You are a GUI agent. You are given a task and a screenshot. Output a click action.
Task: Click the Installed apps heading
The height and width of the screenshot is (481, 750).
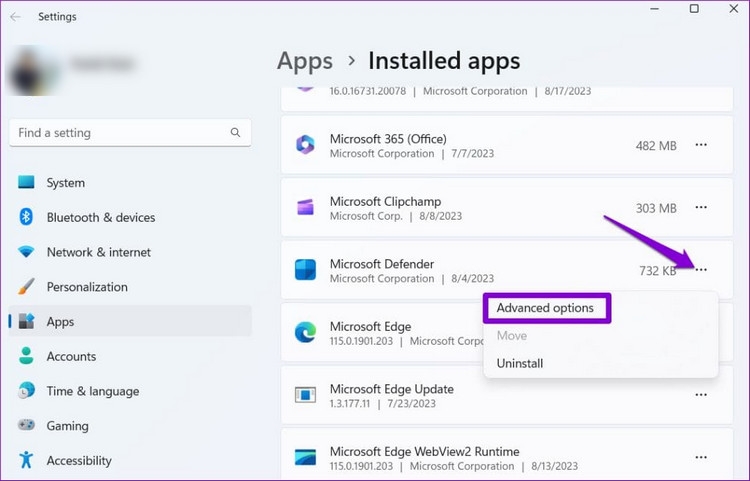[x=444, y=61]
